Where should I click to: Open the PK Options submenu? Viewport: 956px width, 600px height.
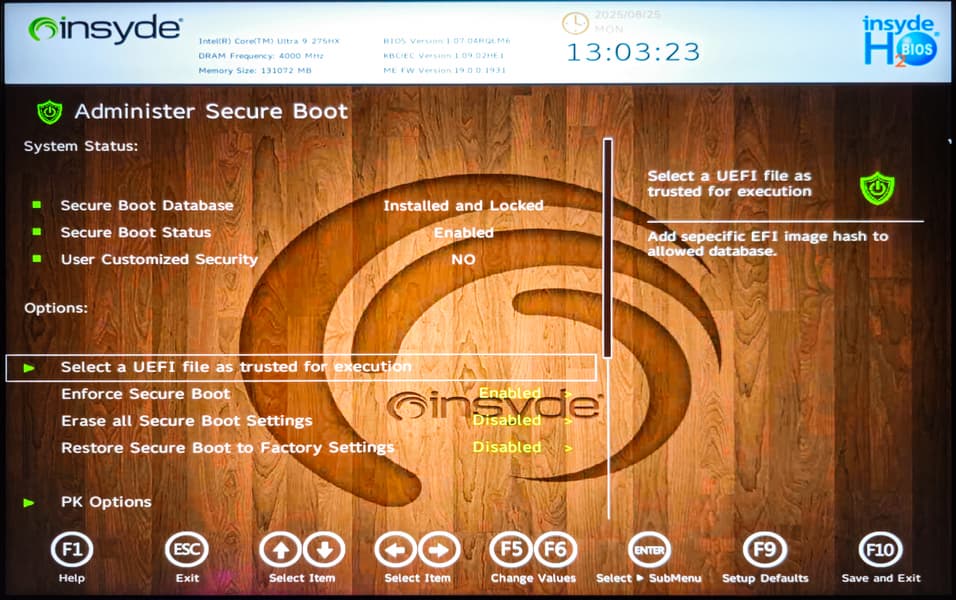click(106, 502)
